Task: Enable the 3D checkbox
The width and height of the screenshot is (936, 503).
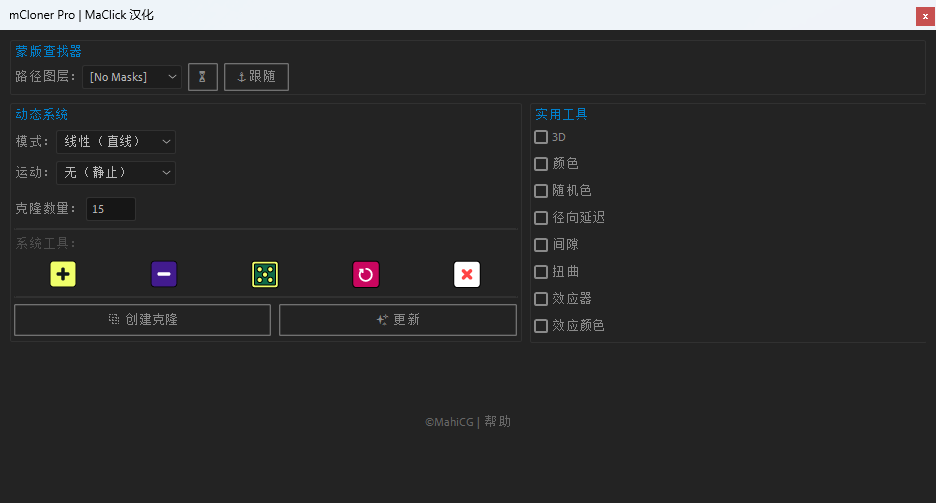Action: click(541, 137)
